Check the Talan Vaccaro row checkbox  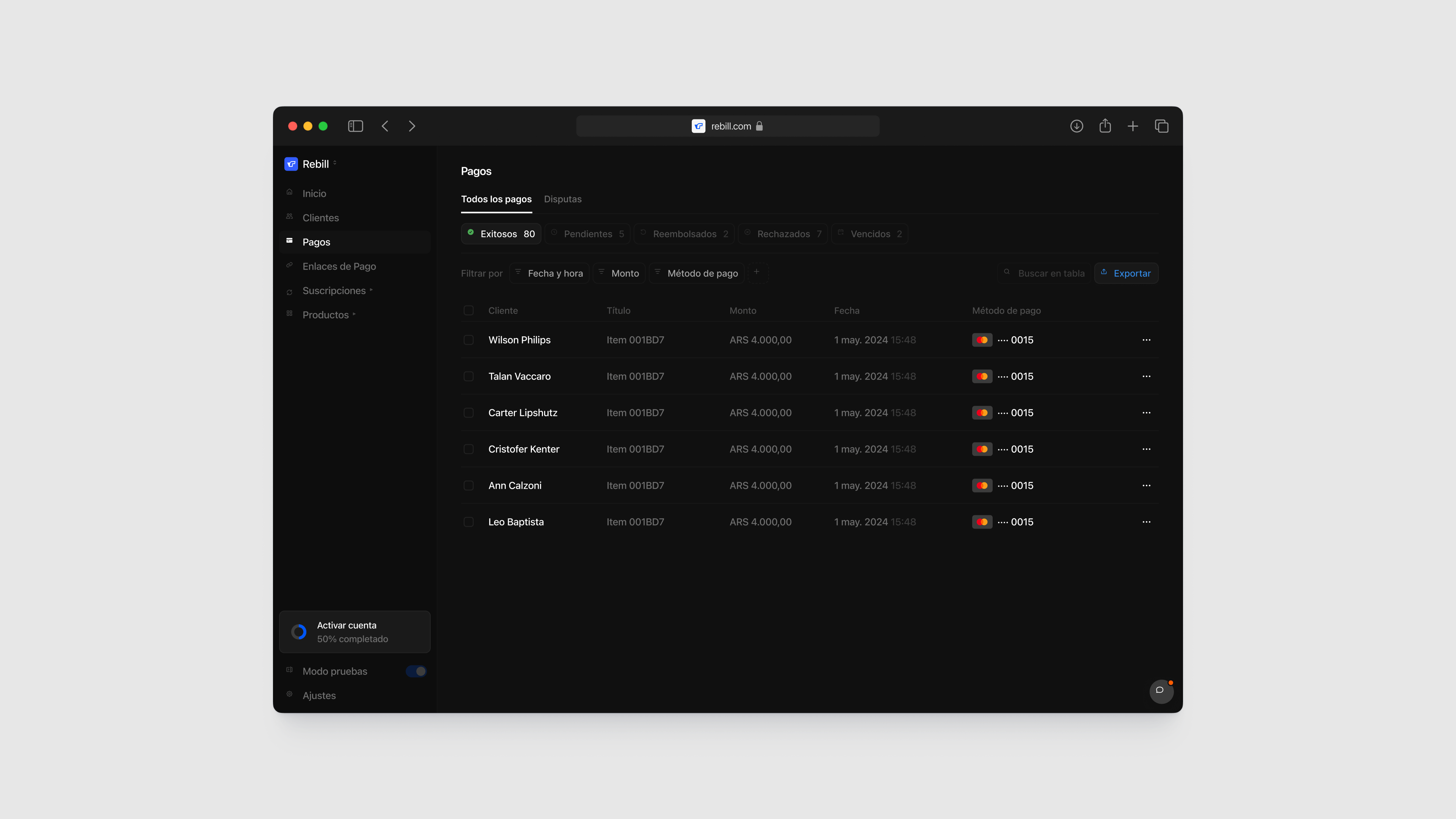469,377
